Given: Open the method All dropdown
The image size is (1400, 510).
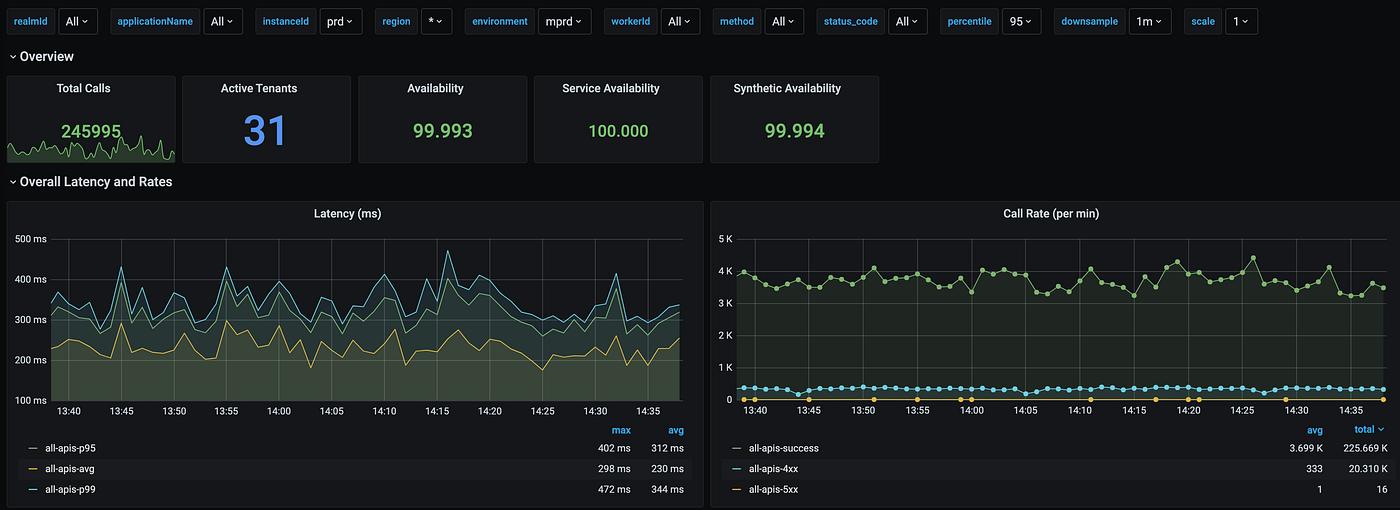Looking at the screenshot, I should point(783,21).
